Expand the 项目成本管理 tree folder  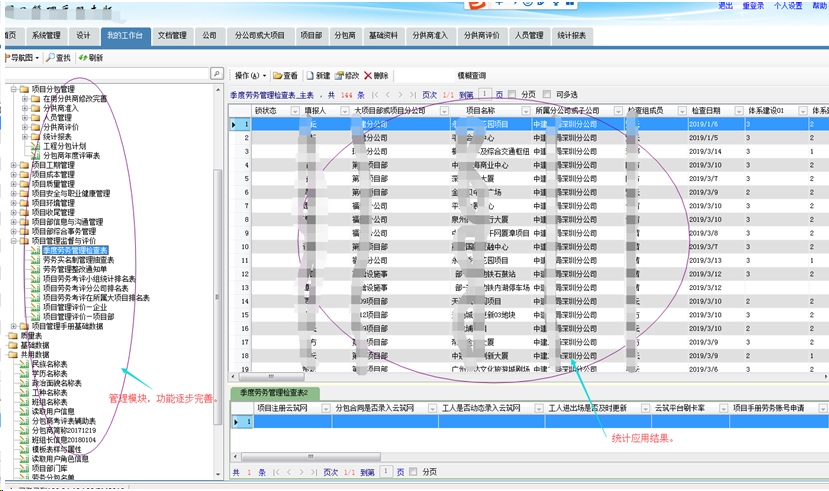[14, 175]
